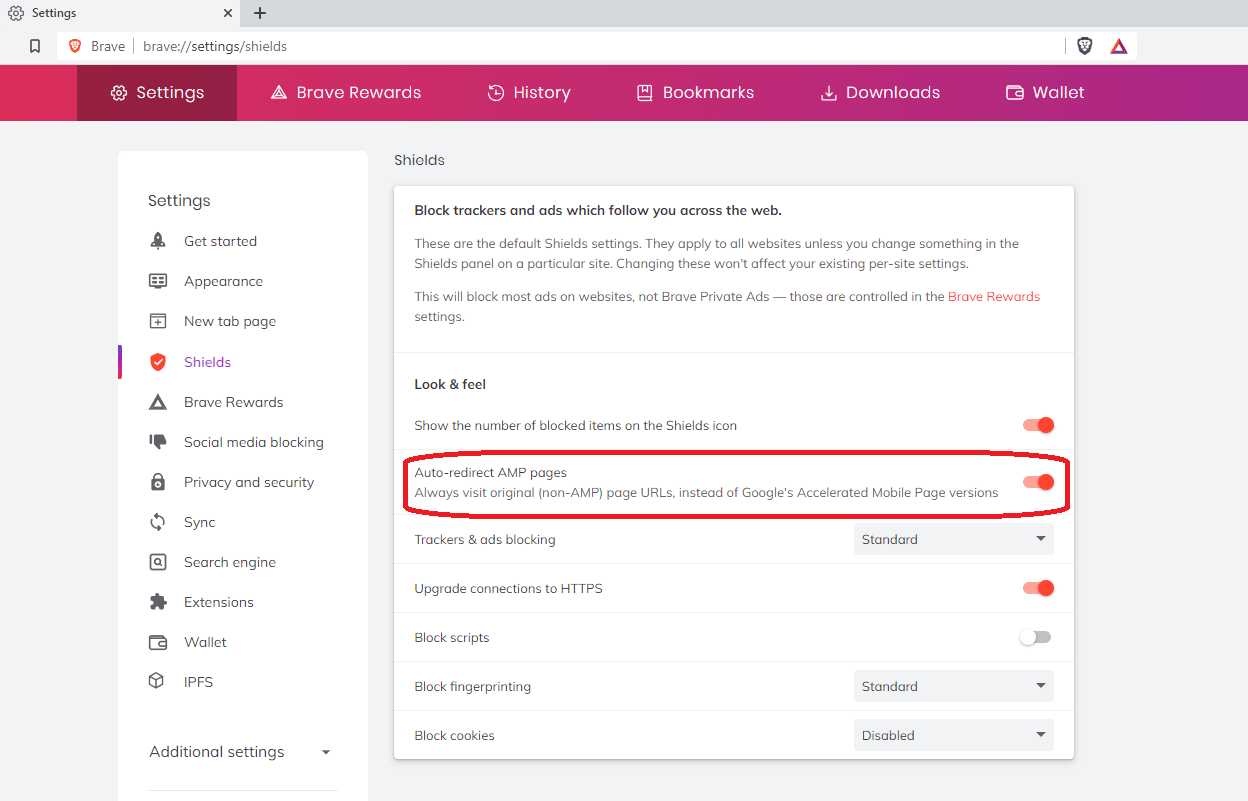The height and width of the screenshot is (801, 1248).
Task: Switch to Brave Rewards top tab
Action: (346, 93)
